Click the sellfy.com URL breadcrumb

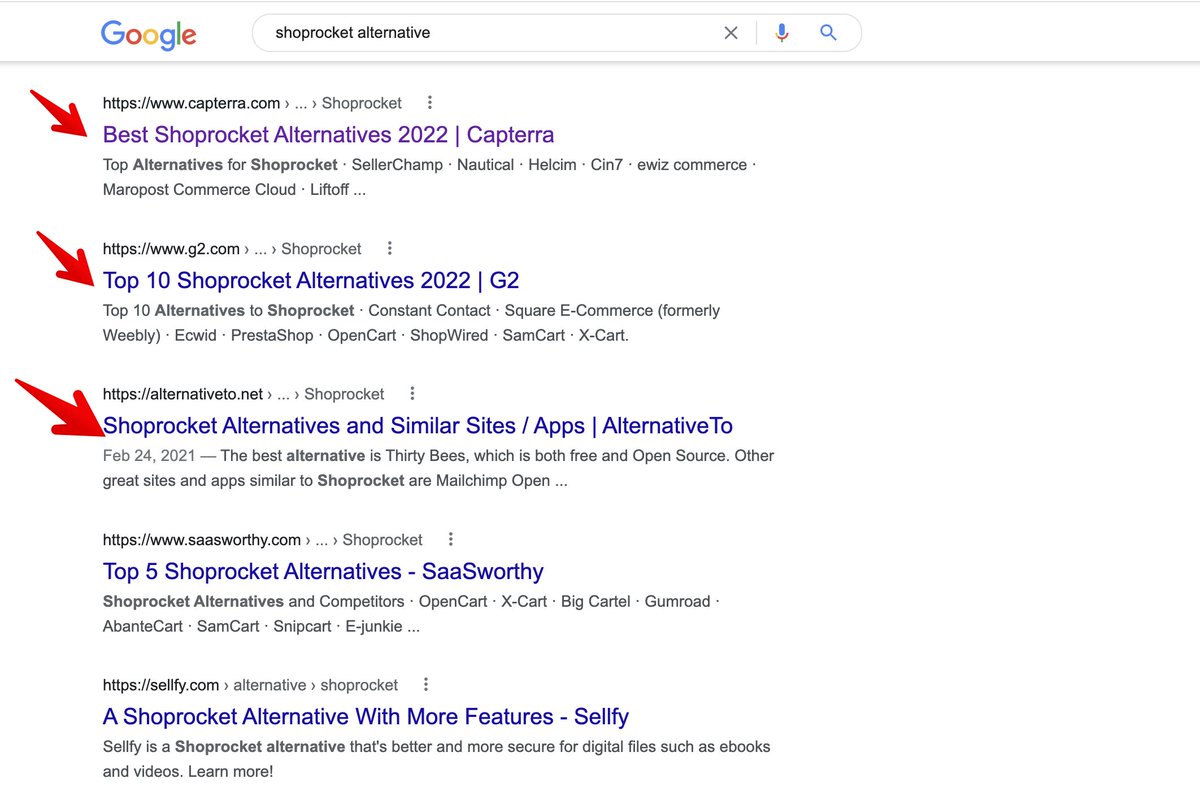click(x=161, y=685)
